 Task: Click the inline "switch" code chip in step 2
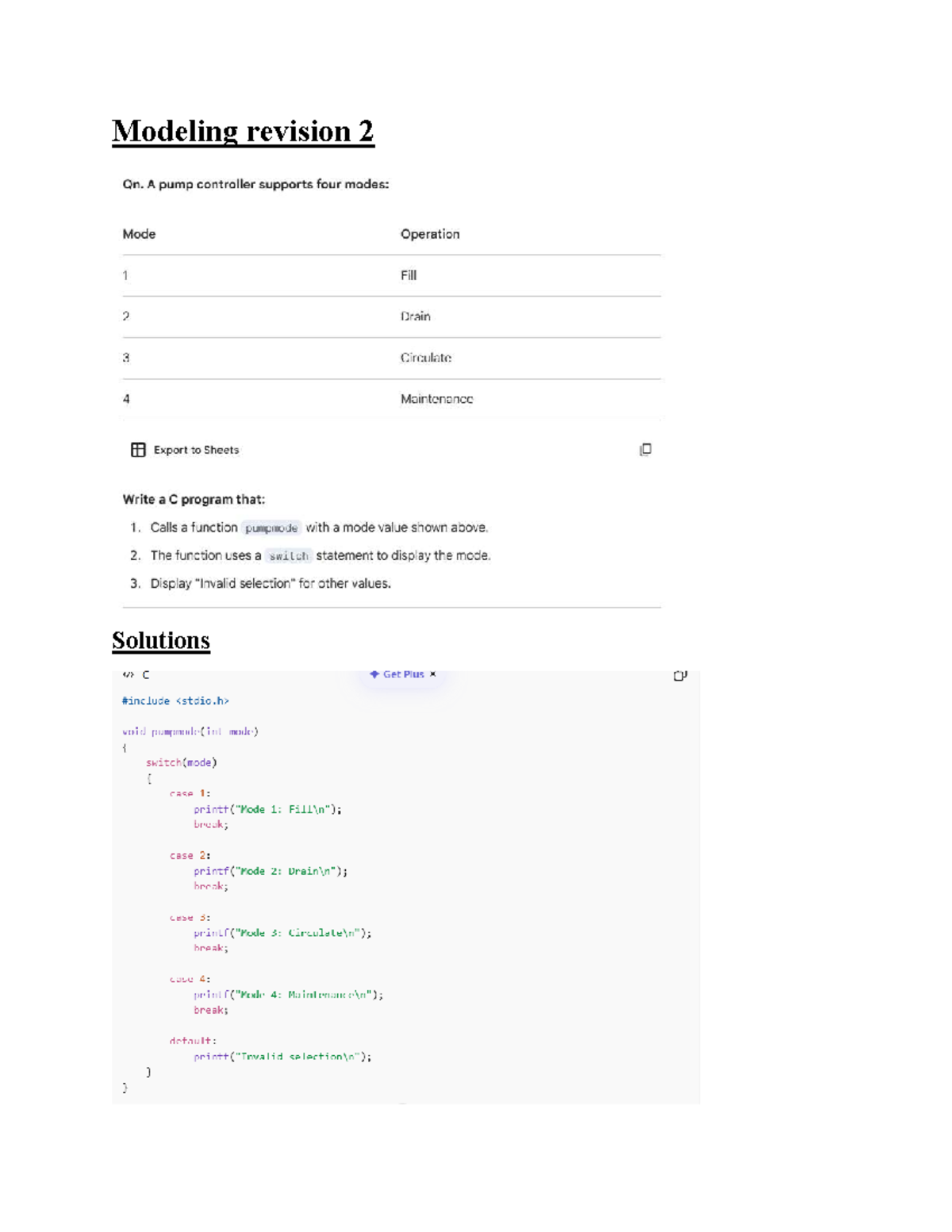pyautogui.click(x=289, y=556)
